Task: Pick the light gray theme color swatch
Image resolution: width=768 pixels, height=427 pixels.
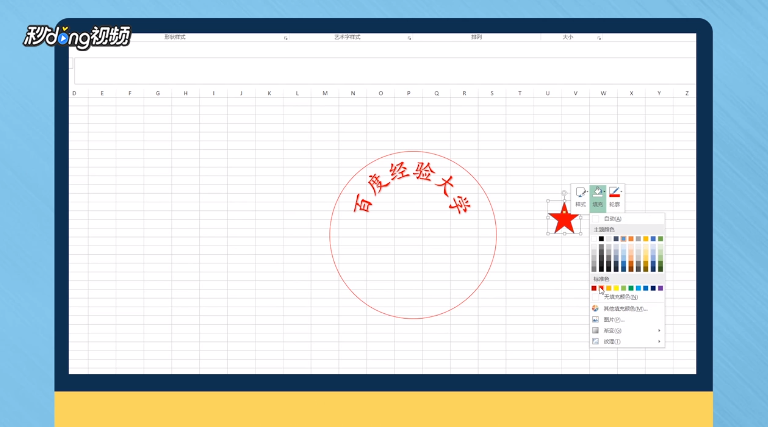Action: click(x=609, y=238)
